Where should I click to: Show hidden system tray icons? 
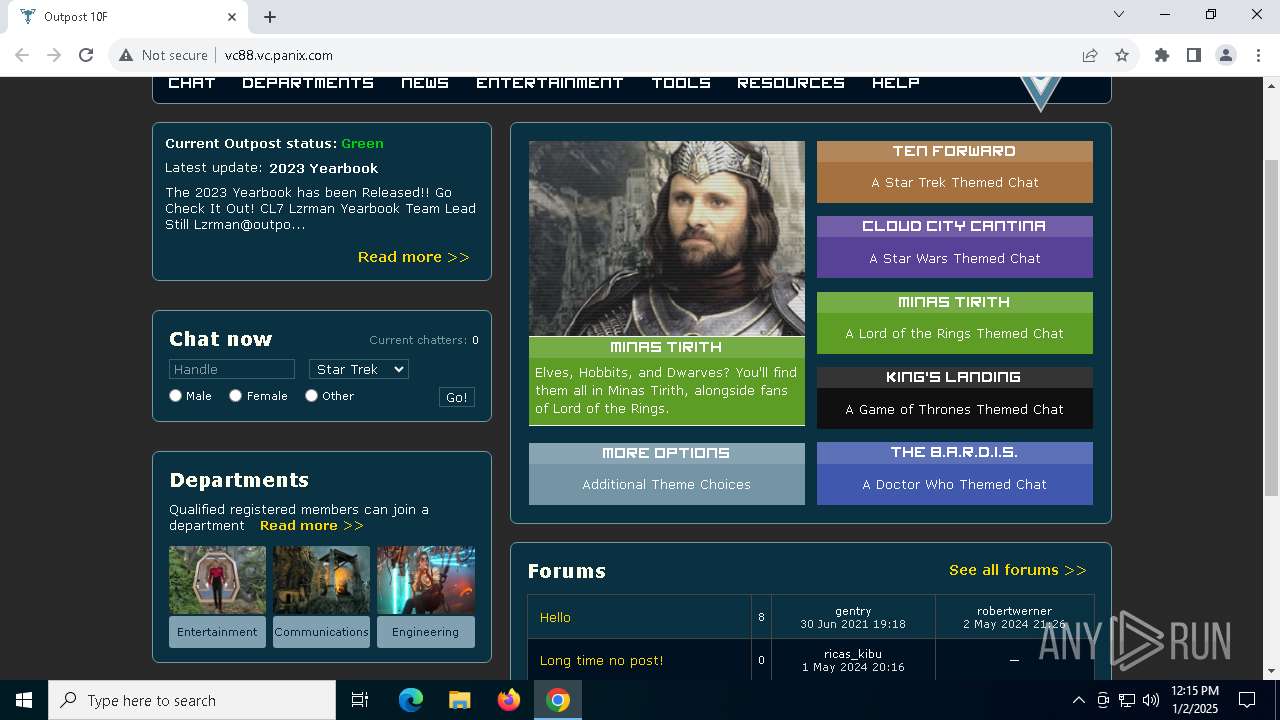pos(1078,700)
